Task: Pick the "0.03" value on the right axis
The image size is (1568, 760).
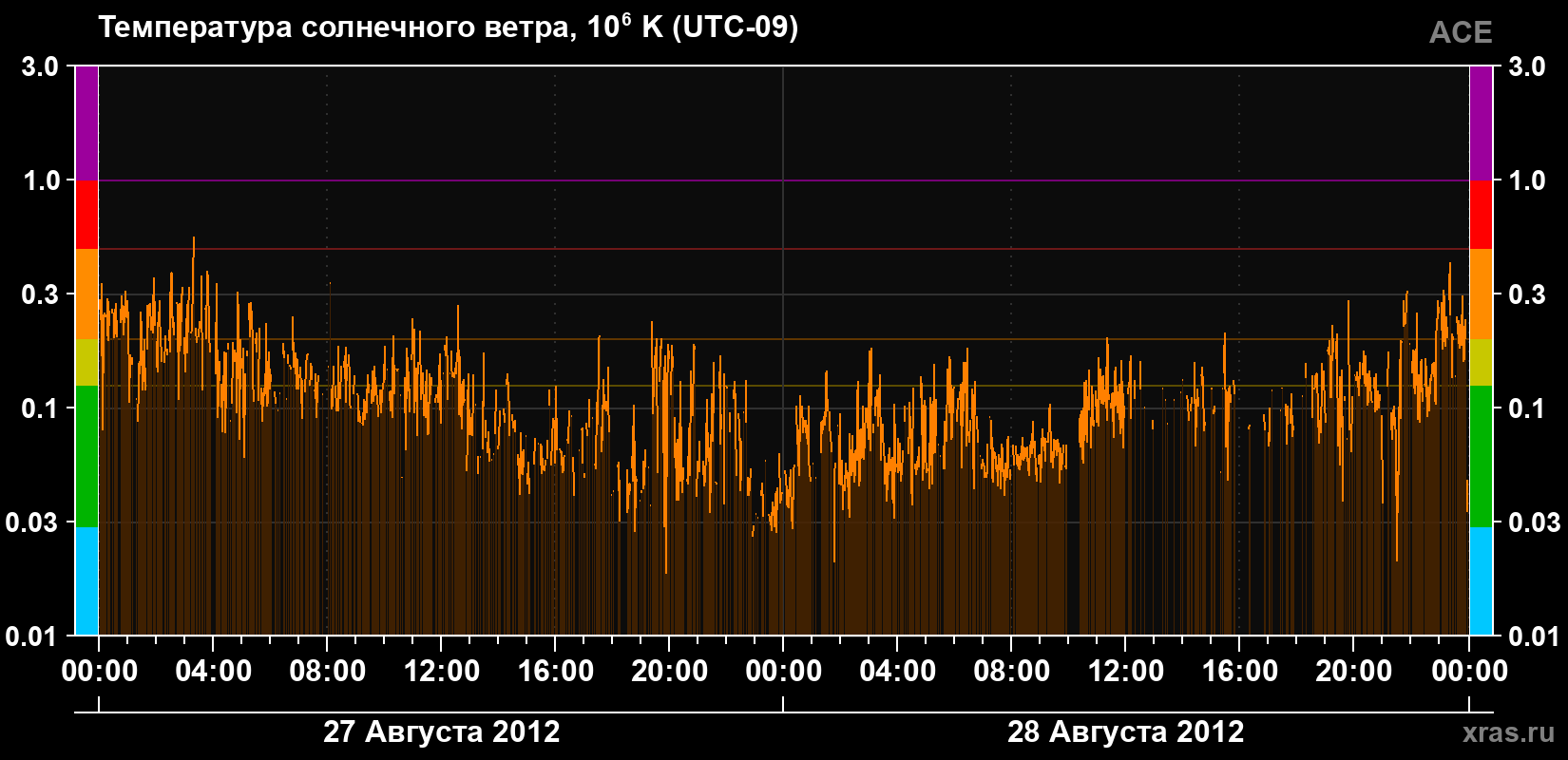Action: click(1535, 522)
